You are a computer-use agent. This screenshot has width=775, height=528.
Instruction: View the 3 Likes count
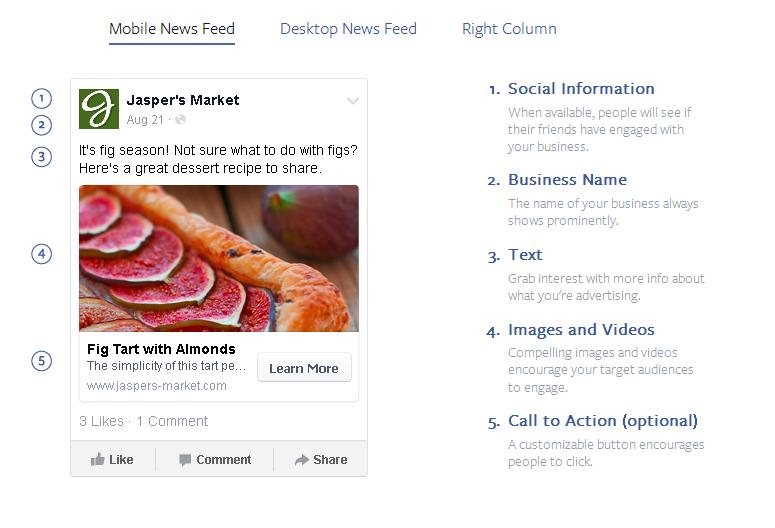[102, 421]
